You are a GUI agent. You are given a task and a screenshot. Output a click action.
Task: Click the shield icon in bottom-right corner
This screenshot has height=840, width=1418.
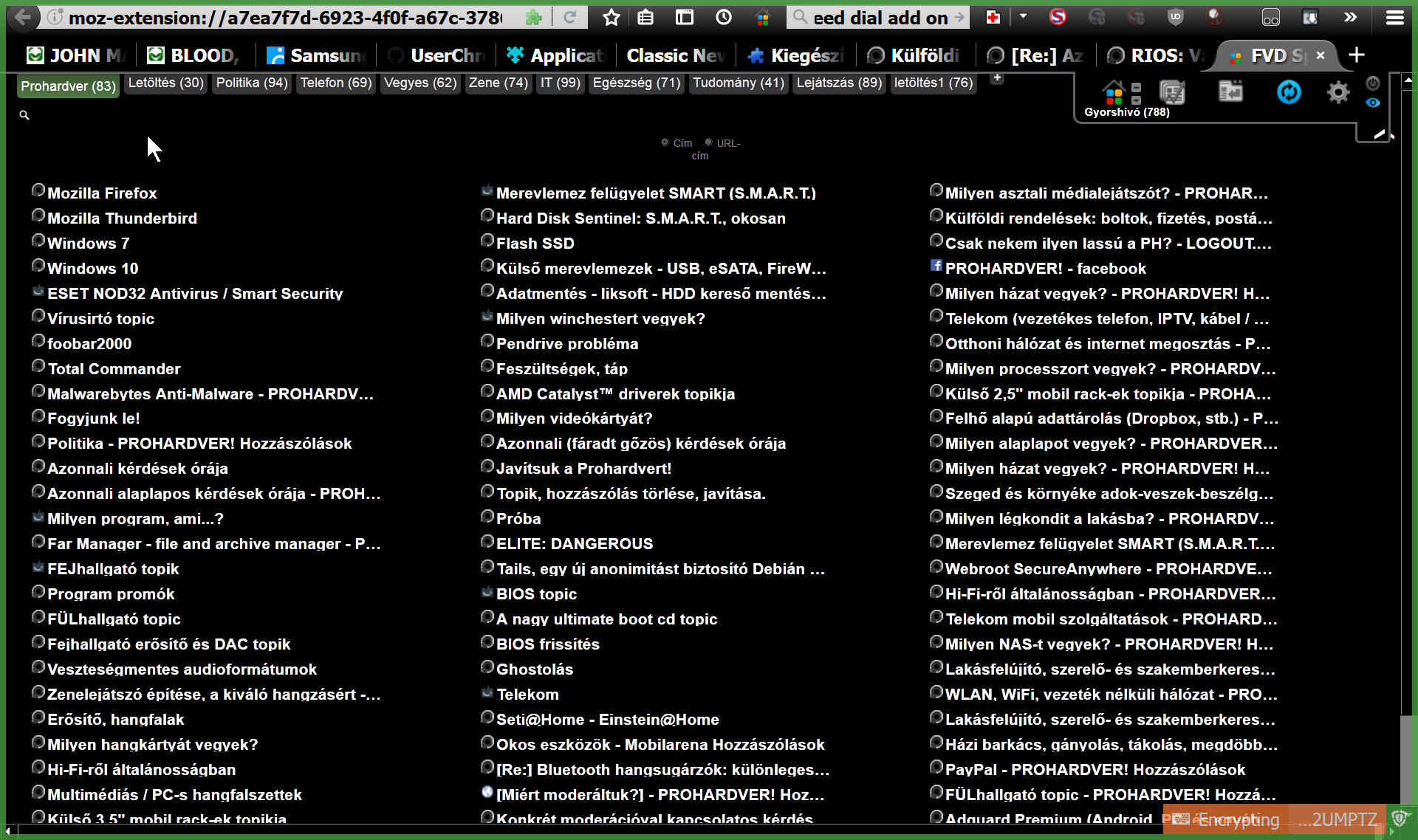(x=1399, y=819)
